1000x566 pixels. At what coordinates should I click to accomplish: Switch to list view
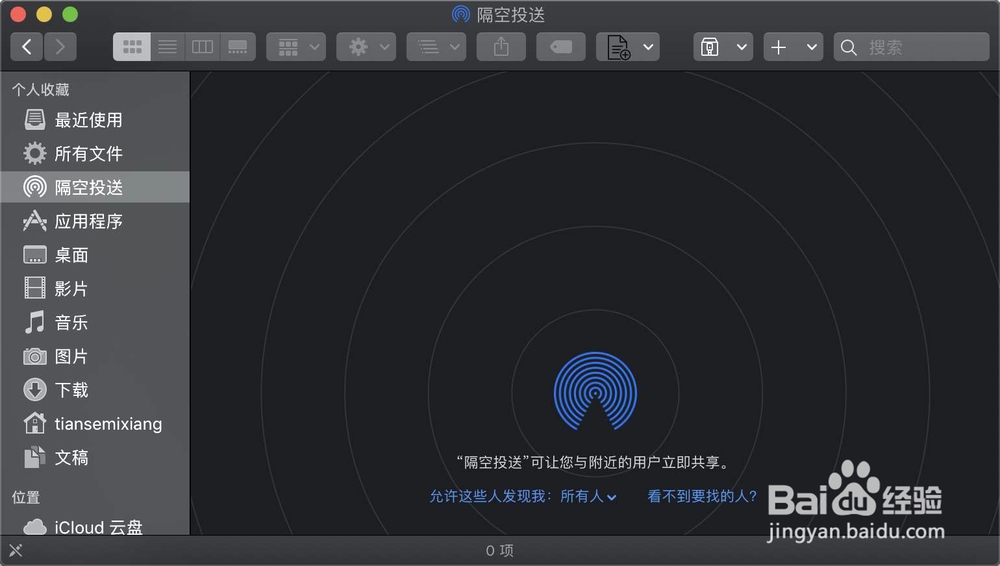(168, 47)
